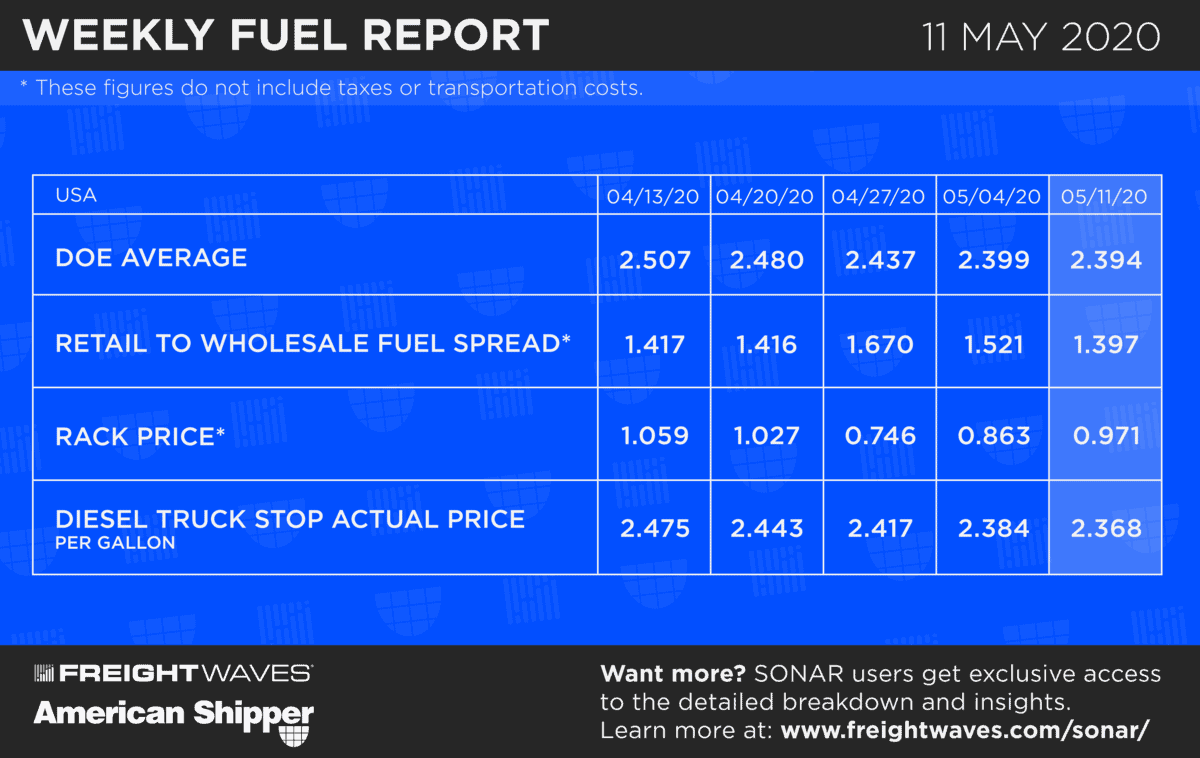
Task: Click the FreightWaves barcode logo icon
Action: click(45, 673)
